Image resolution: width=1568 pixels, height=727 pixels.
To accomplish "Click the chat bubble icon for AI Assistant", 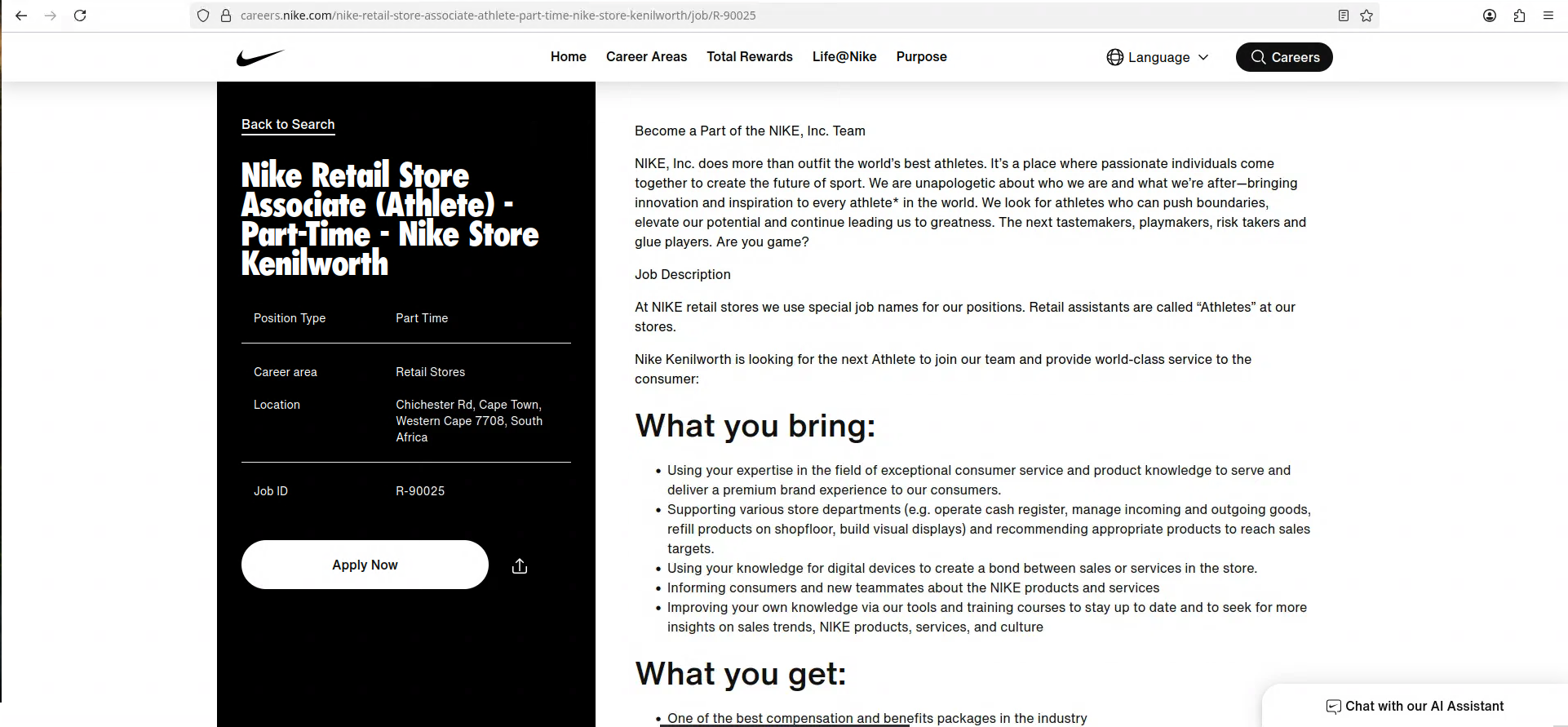I will click(x=1333, y=707).
